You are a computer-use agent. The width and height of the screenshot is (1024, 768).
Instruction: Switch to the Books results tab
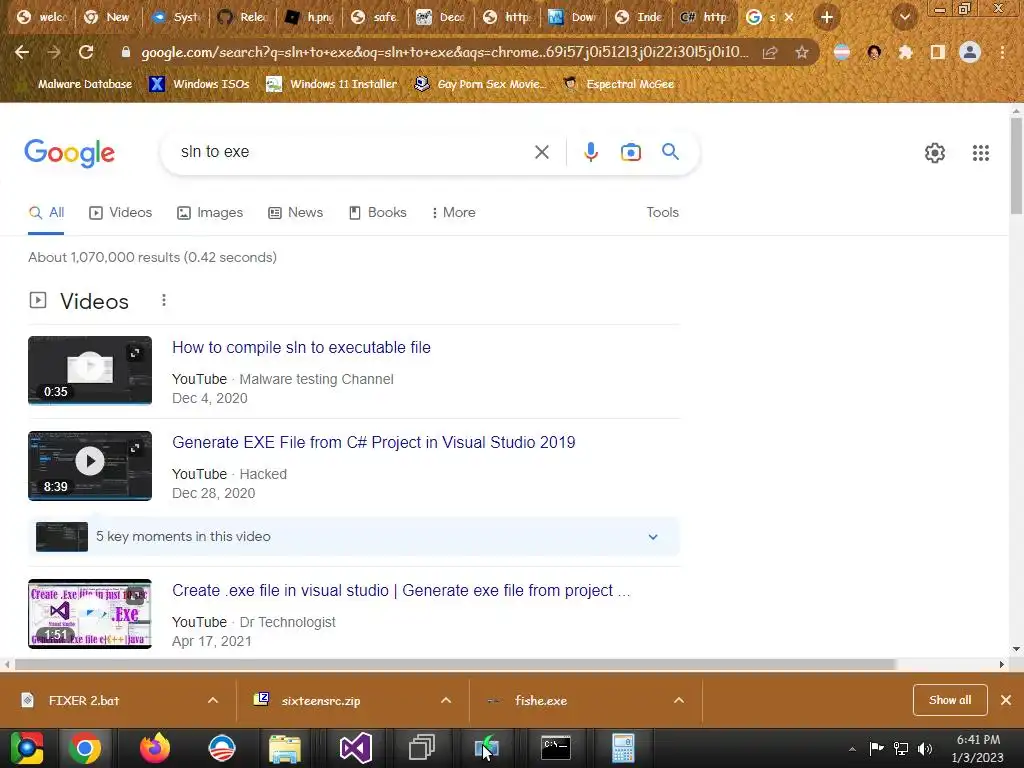(377, 212)
